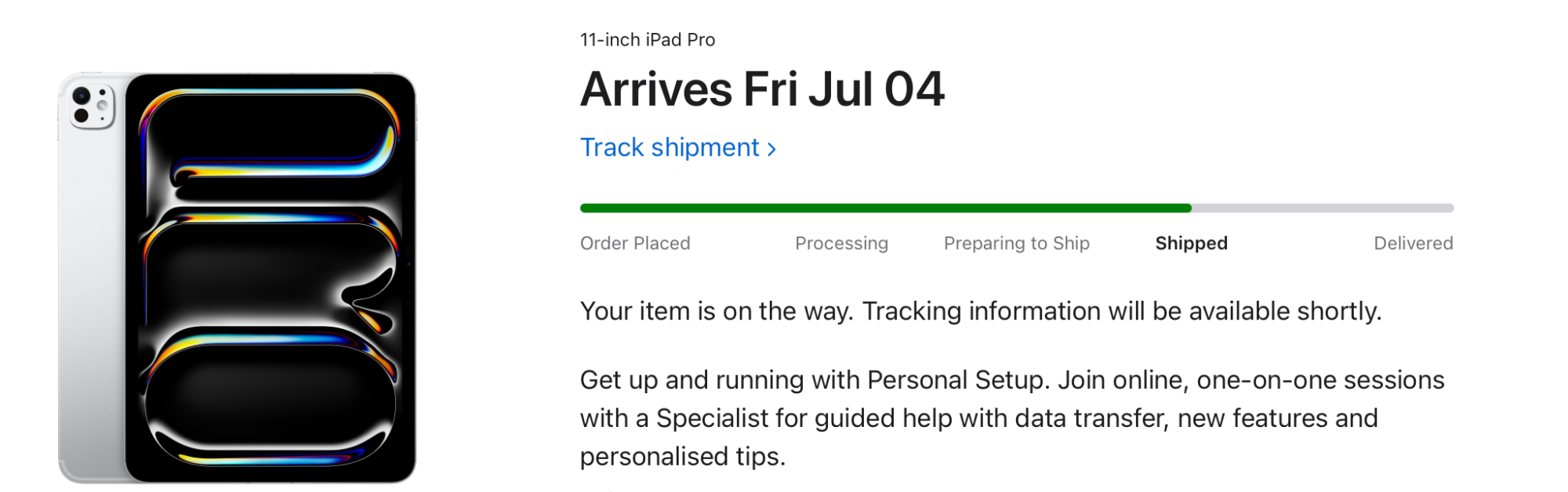The height and width of the screenshot is (492, 1568).
Task: Open the chevron next to Track shipment
Action: pyautogui.click(x=771, y=147)
